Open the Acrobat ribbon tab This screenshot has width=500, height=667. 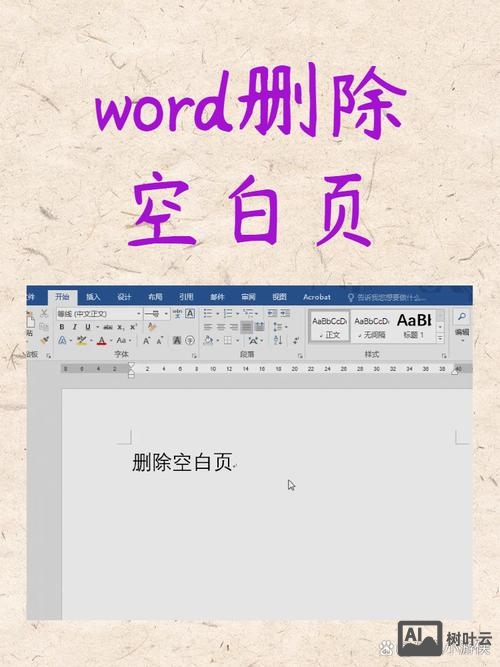317,297
